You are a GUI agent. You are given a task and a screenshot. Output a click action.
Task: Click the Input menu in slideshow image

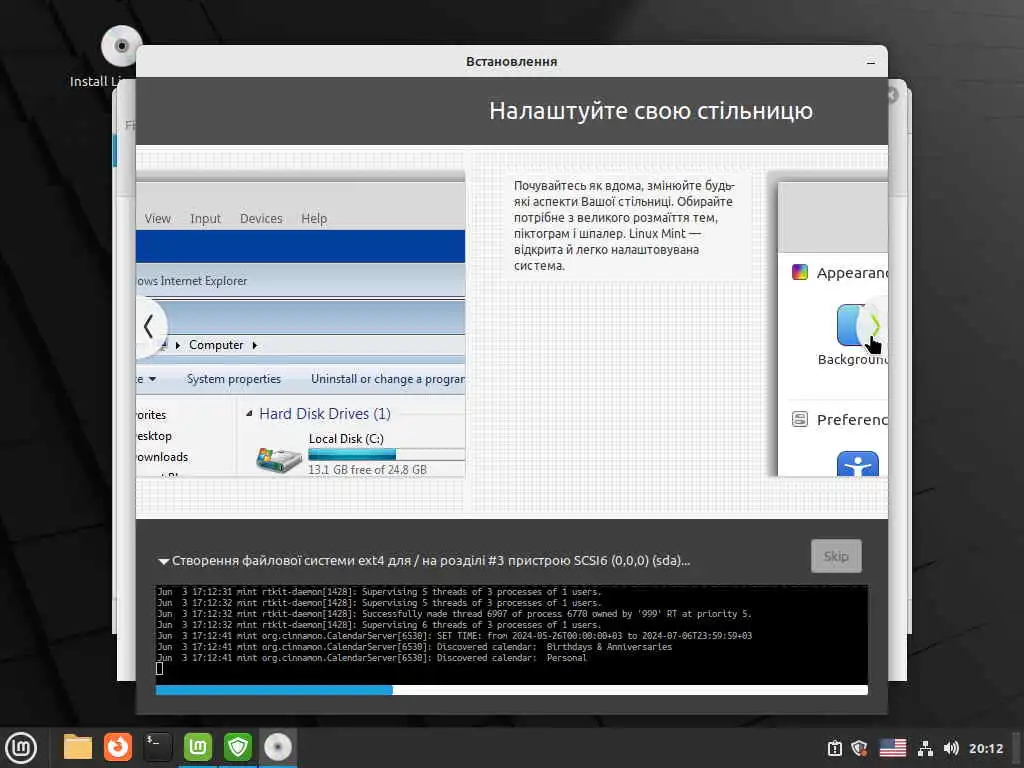click(205, 219)
